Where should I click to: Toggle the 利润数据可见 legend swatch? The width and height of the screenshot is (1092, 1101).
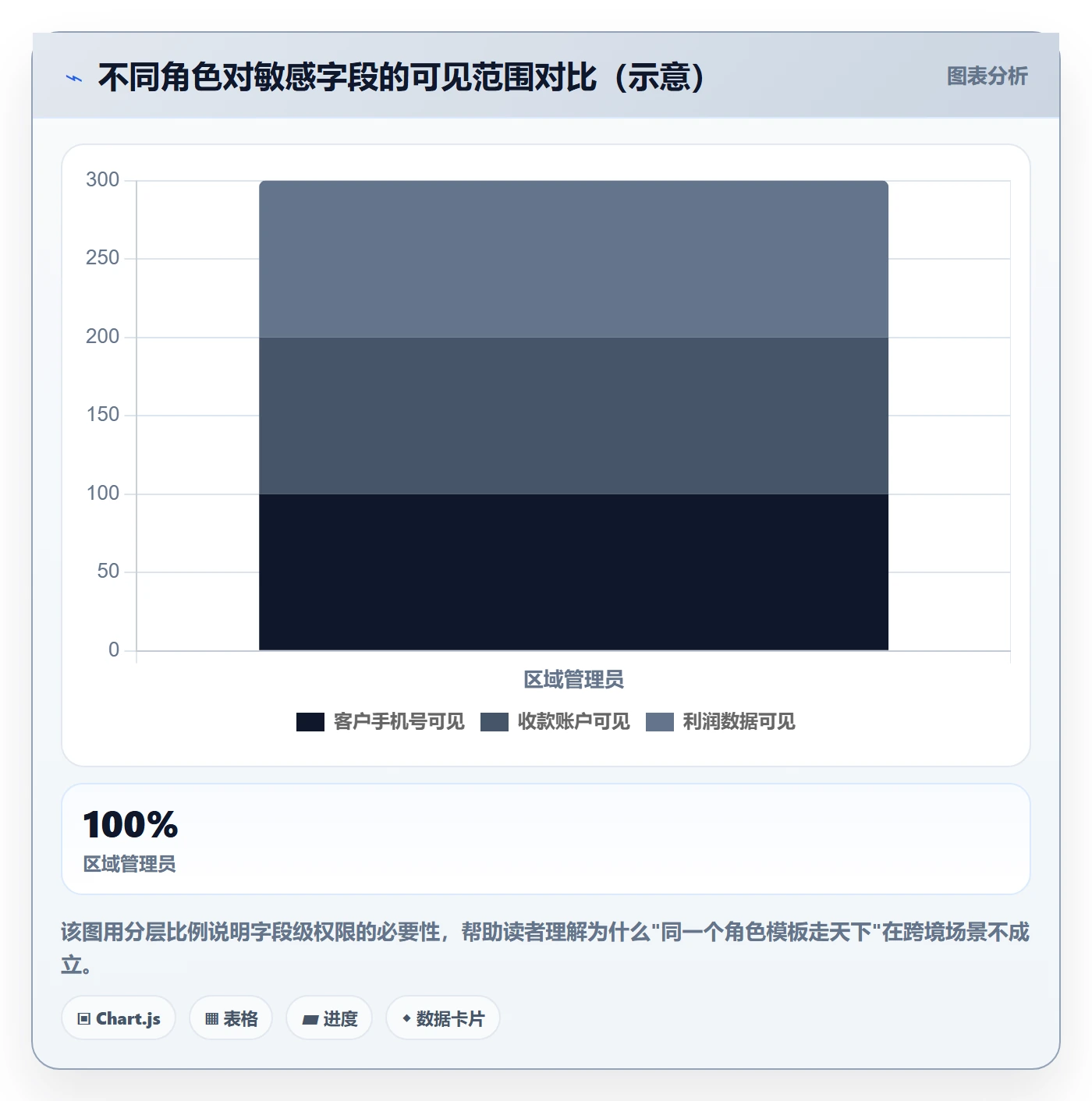pos(660,722)
